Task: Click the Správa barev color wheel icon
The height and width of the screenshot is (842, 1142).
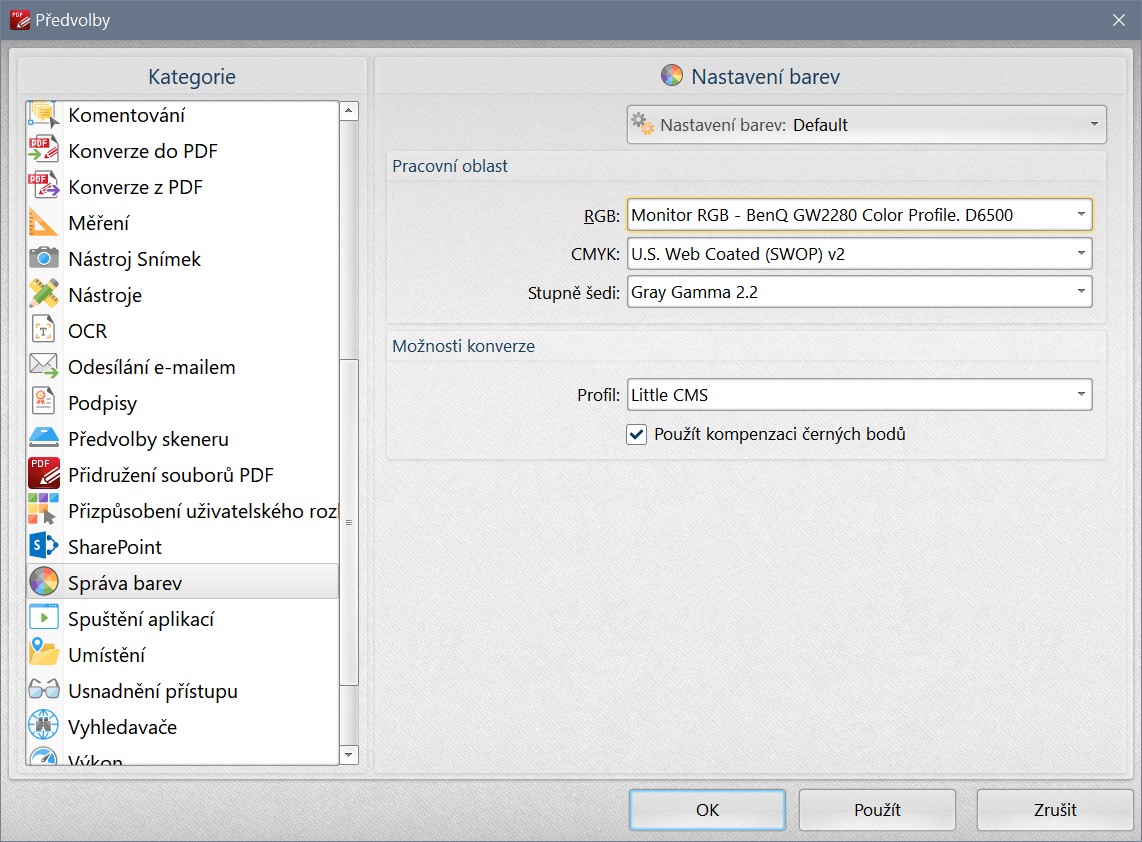Action: [44, 583]
